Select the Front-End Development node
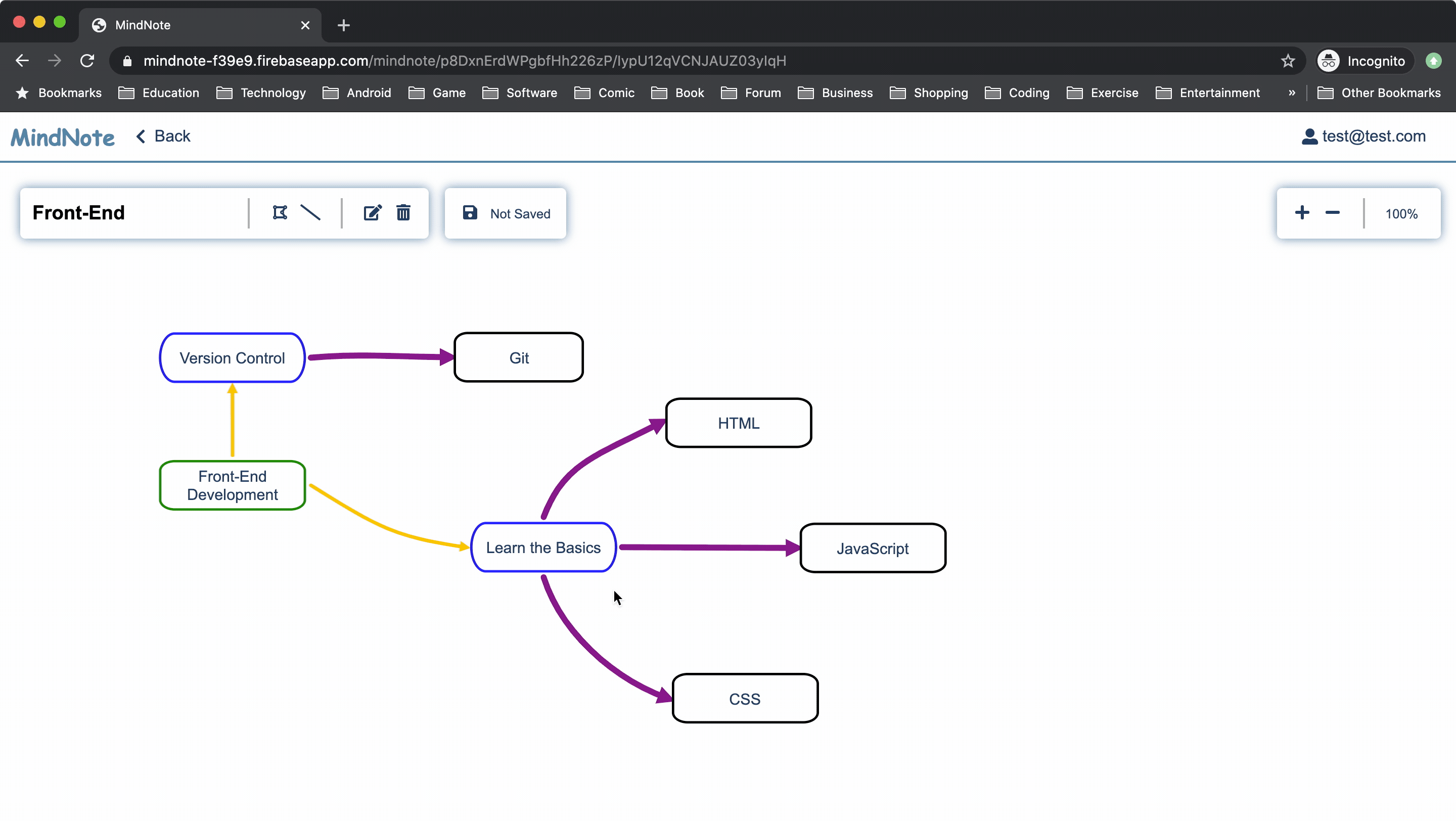This screenshot has height=821, width=1456. (233, 485)
